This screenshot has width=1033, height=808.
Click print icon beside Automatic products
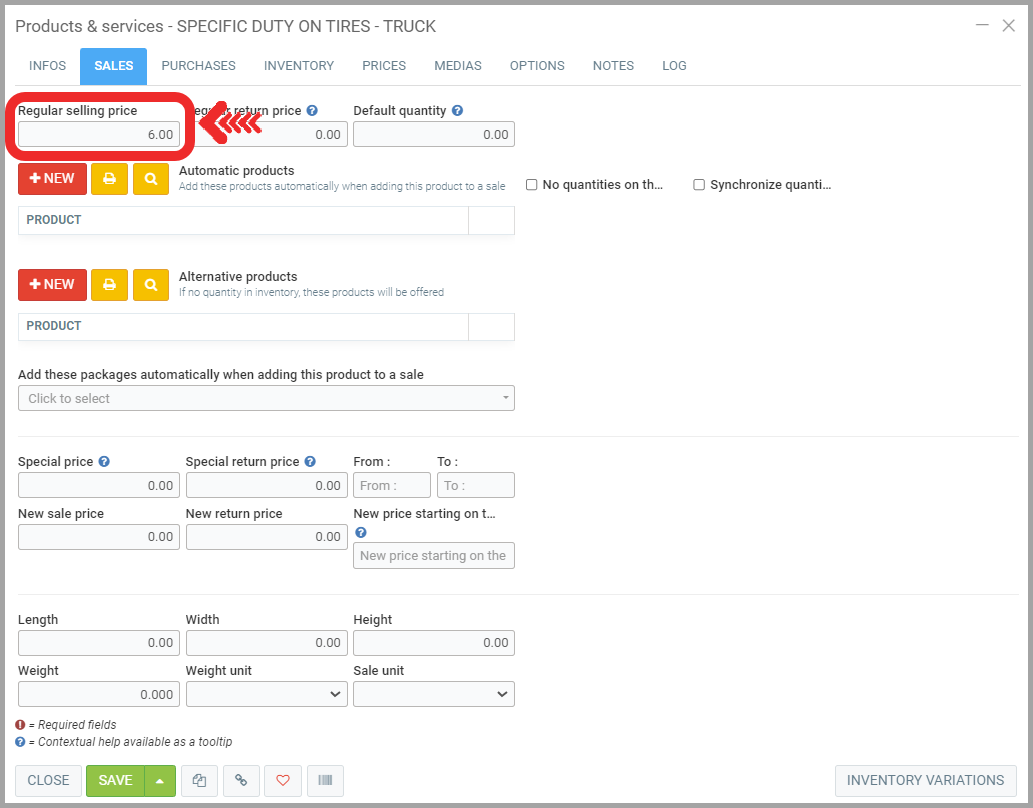point(109,178)
